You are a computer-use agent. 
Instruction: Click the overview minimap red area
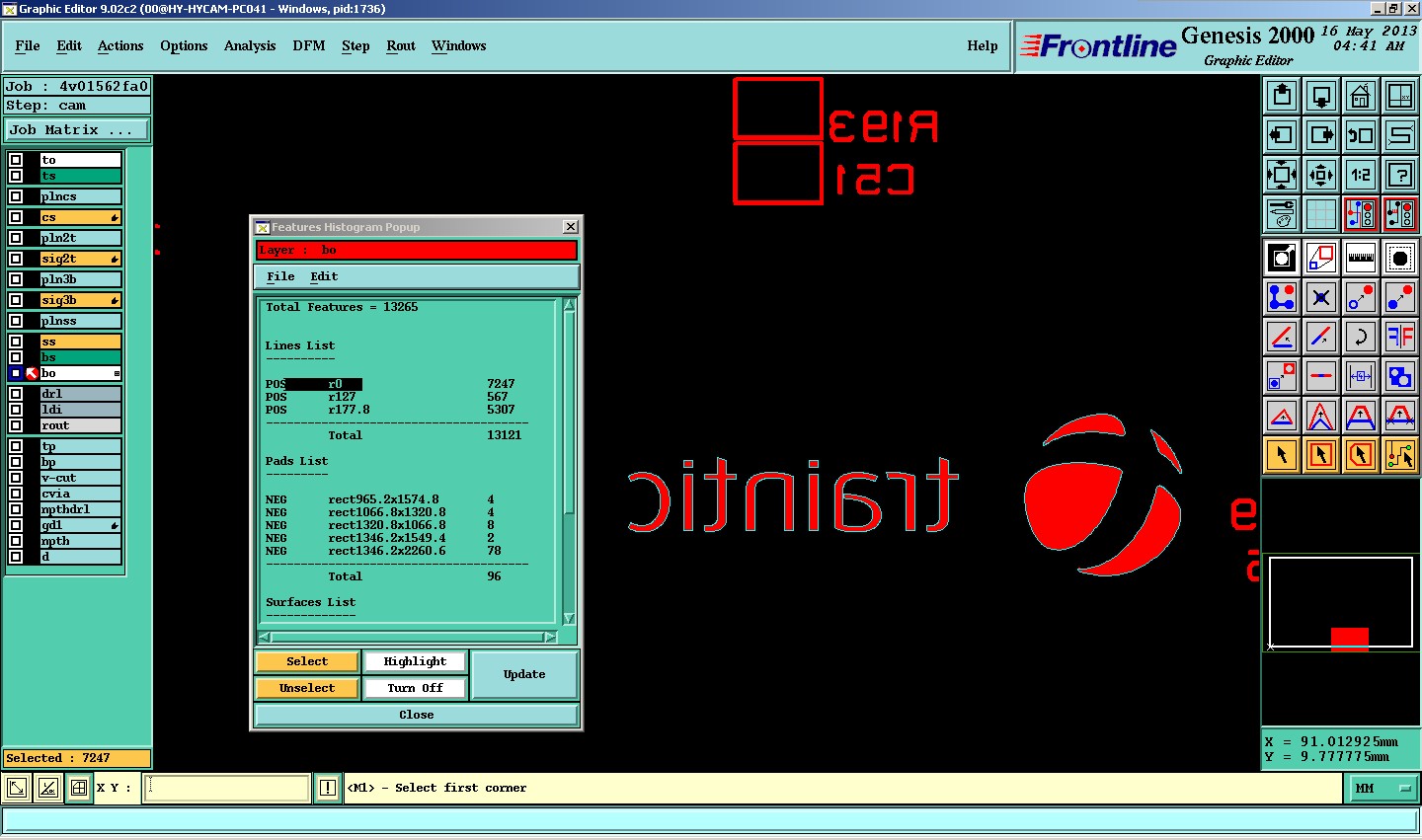pos(1349,639)
